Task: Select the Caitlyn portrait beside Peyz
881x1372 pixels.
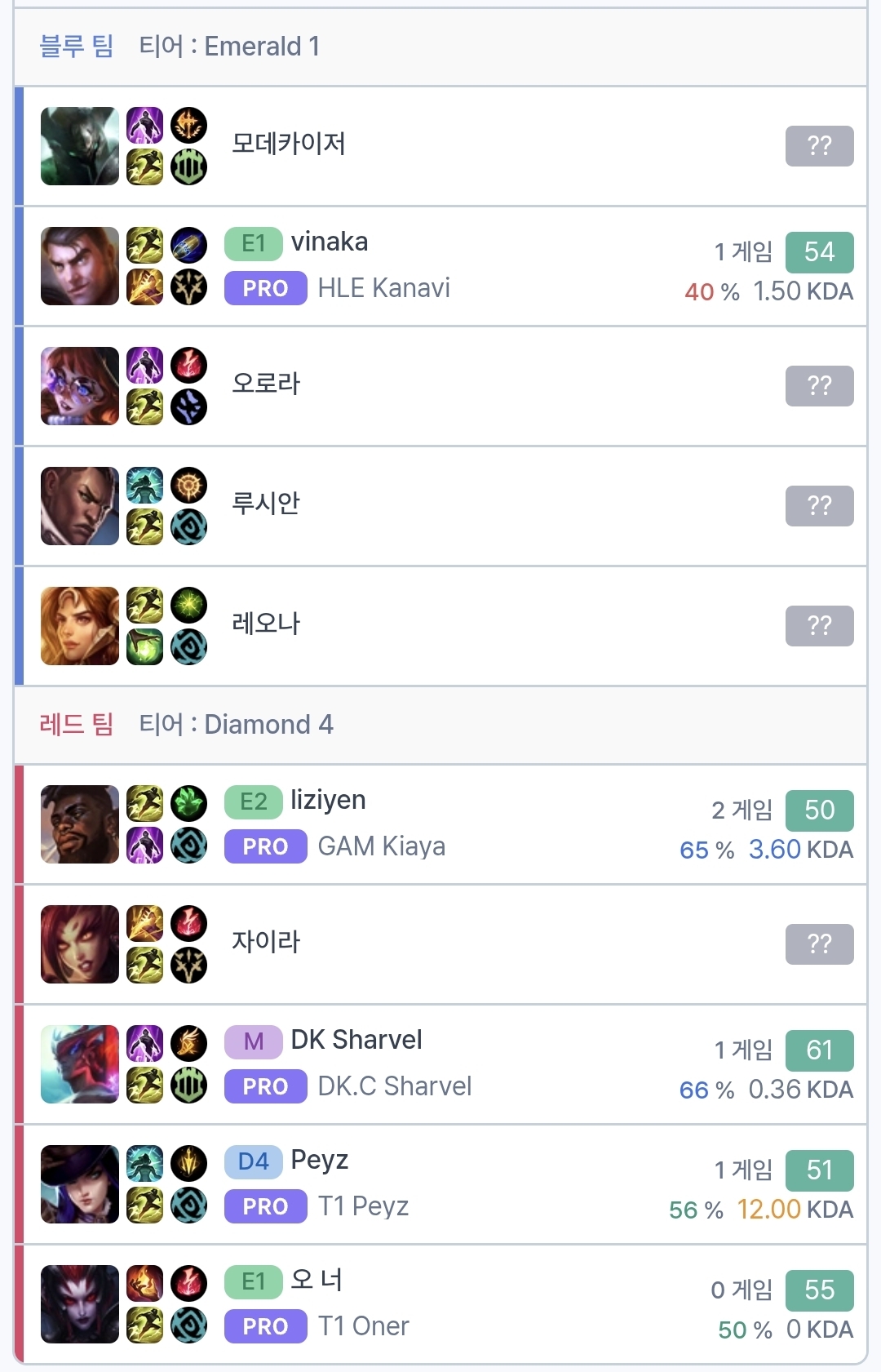Action: click(x=80, y=1184)
